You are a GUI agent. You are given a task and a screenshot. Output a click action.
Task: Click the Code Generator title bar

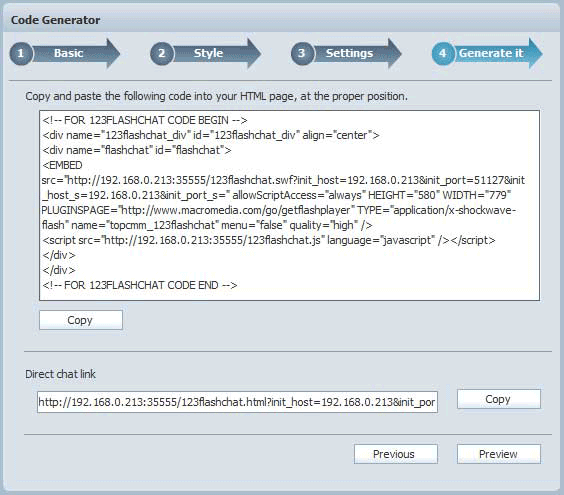282,20
